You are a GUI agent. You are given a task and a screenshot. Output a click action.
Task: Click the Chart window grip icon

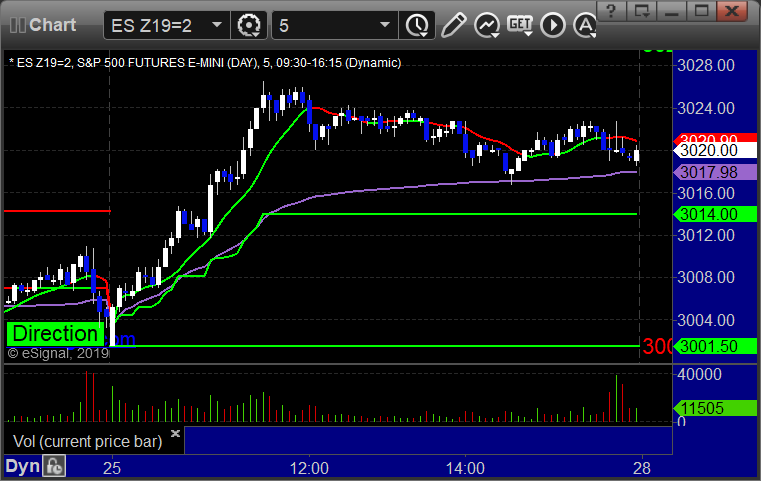[17, 25]
